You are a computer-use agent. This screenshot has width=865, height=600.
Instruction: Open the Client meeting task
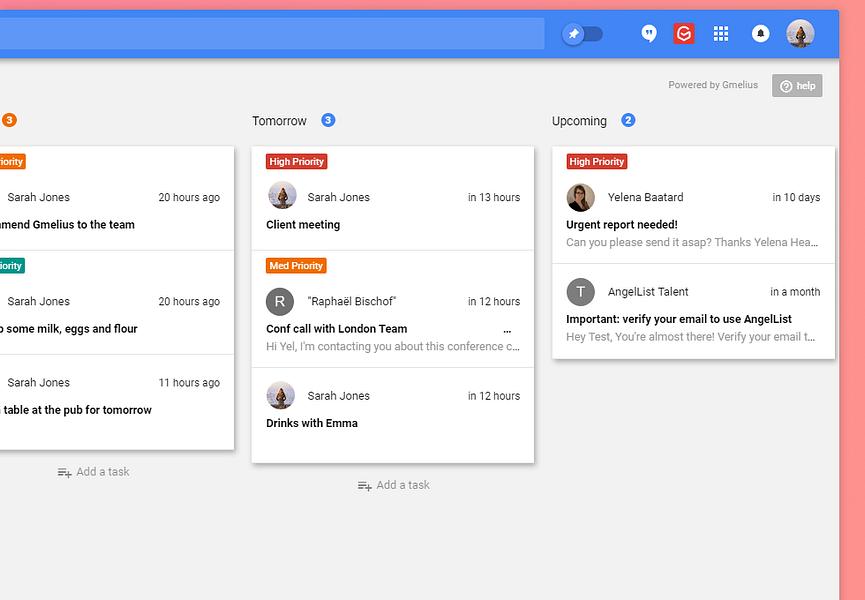coord(303,224)
